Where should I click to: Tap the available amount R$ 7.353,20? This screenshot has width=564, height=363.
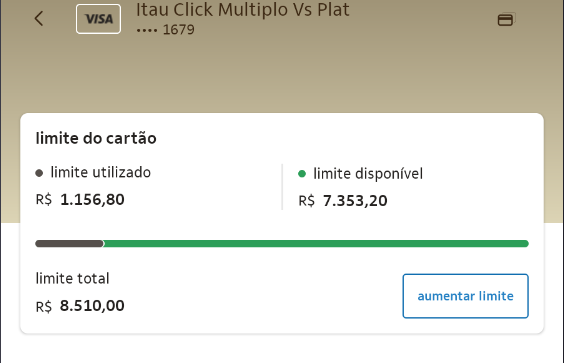point(343,201)
